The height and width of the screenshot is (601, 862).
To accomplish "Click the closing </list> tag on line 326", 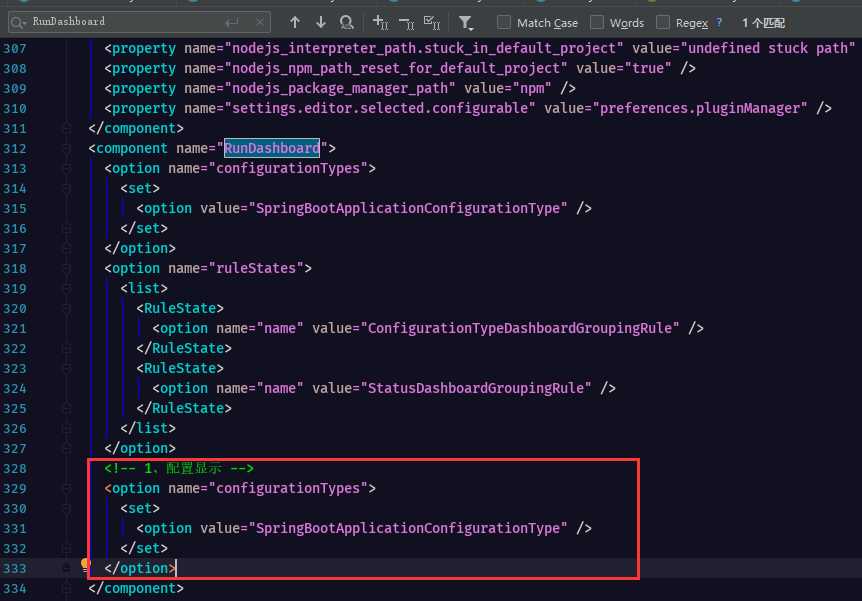I will click(148, 428).
